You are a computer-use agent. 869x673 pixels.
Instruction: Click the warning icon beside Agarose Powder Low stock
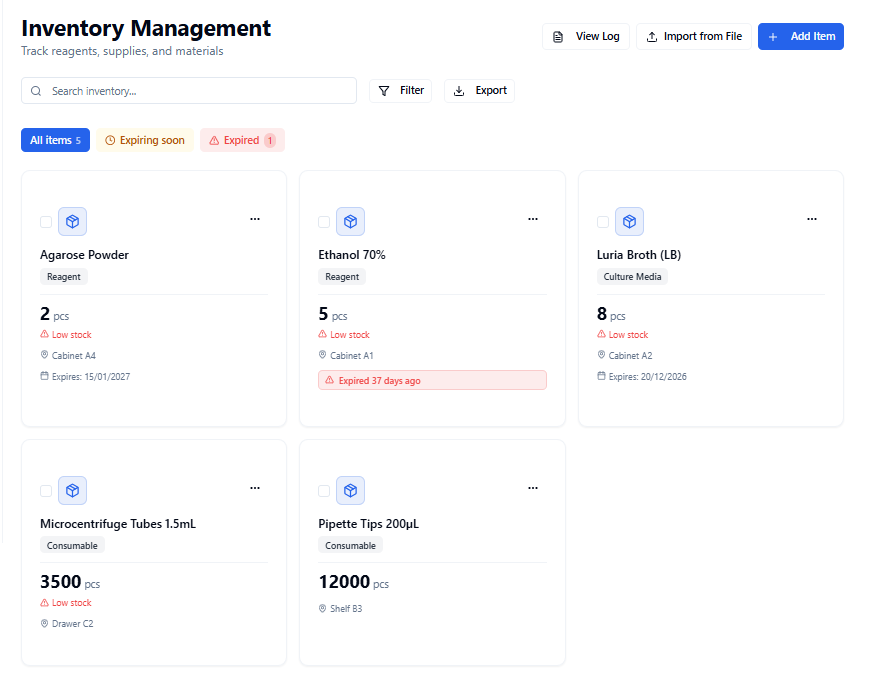point(44,334)
